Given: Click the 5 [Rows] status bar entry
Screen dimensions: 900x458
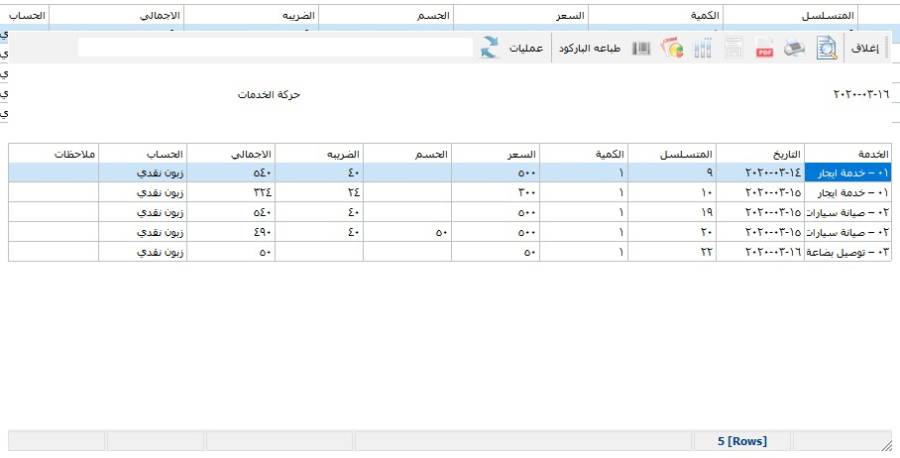Looking at the screenshot, I should point(742,441).
